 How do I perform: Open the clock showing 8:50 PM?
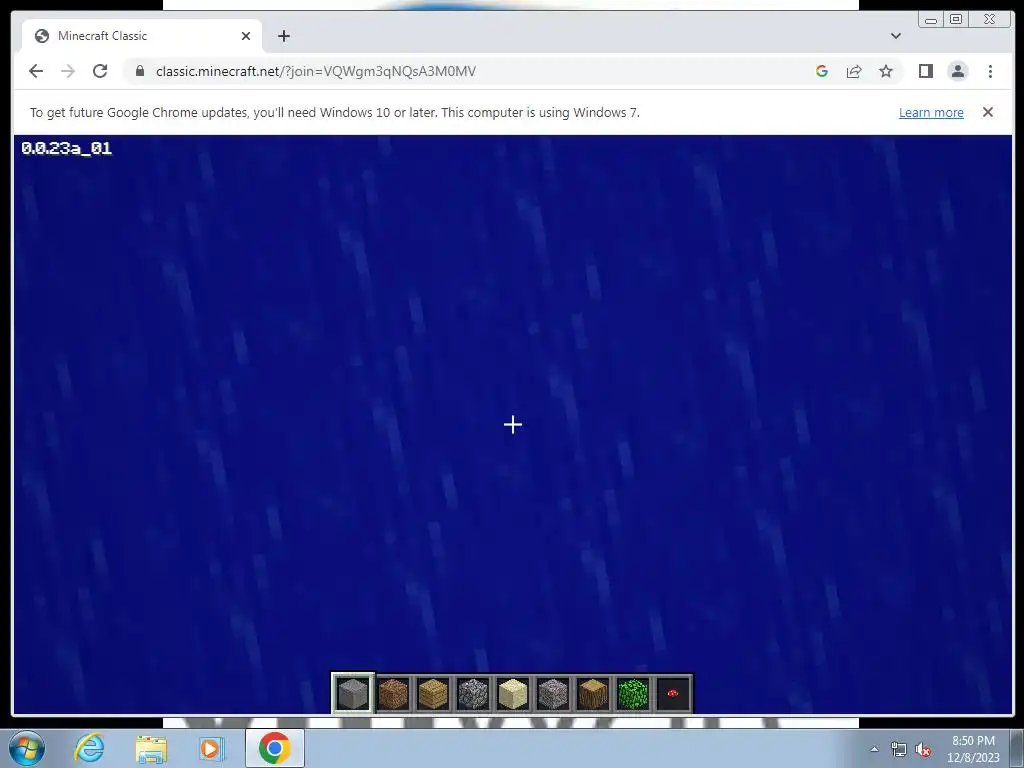pos(973,749)
